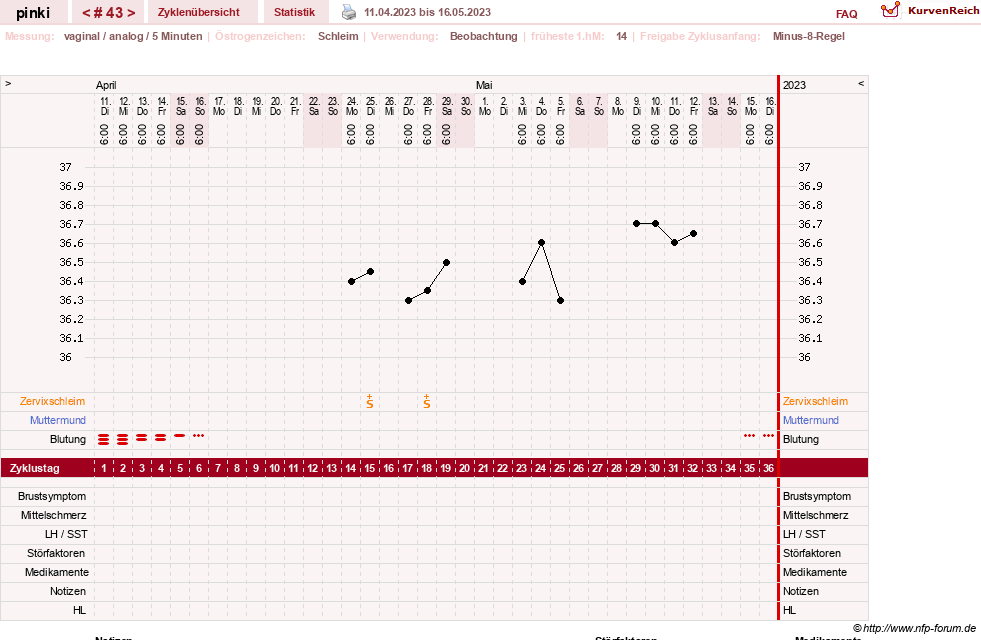This screenshot has height=640, width=981.
Task: Select temperature point 36.5 on cycle day 19
Action: 447,263
